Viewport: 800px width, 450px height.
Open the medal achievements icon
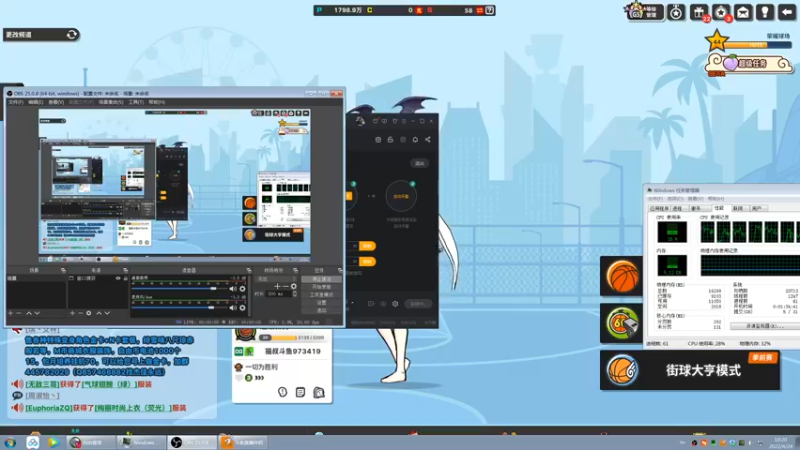[x=677, y=12]
